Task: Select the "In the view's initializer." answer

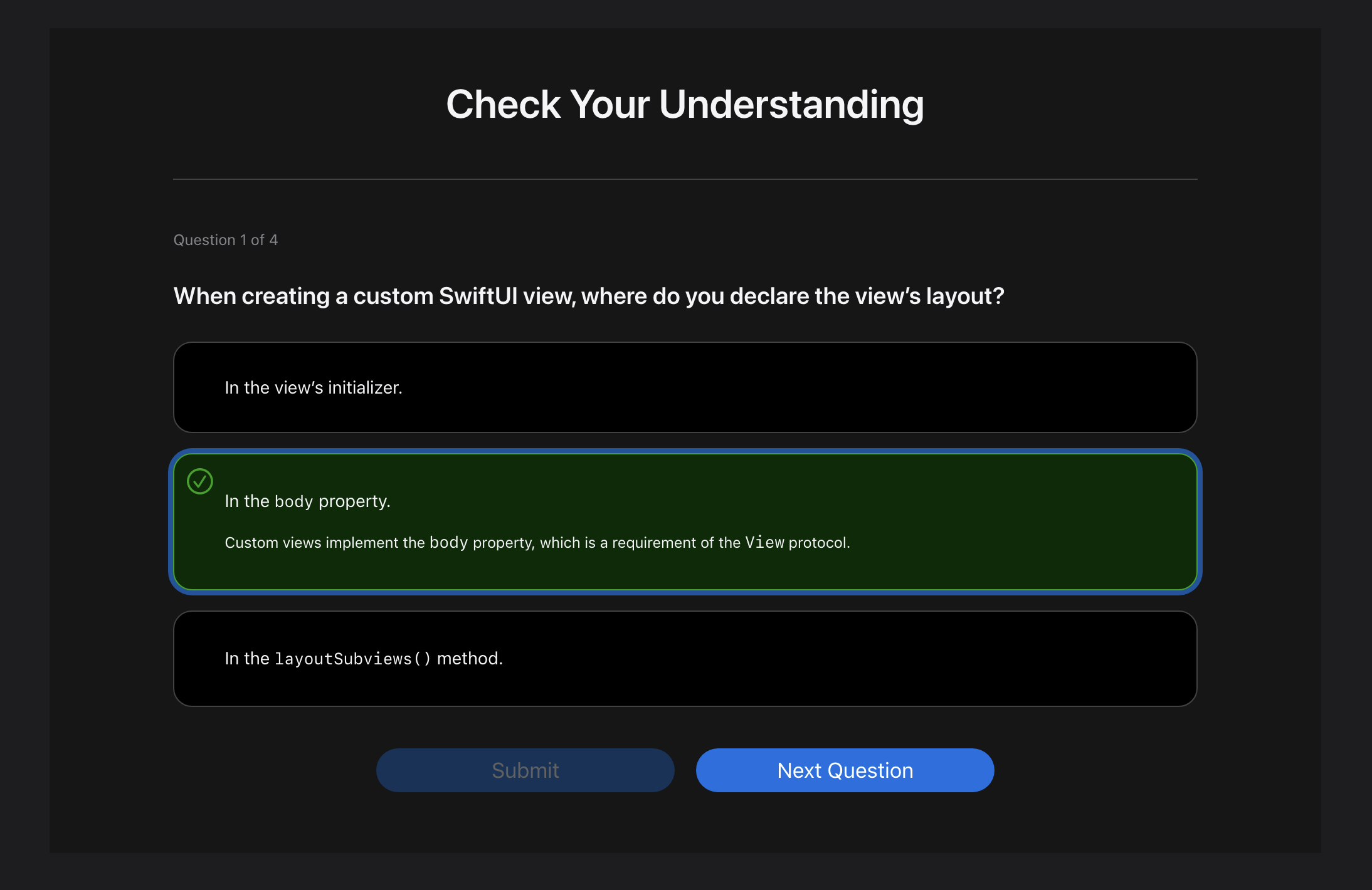Action: [685, 387]
